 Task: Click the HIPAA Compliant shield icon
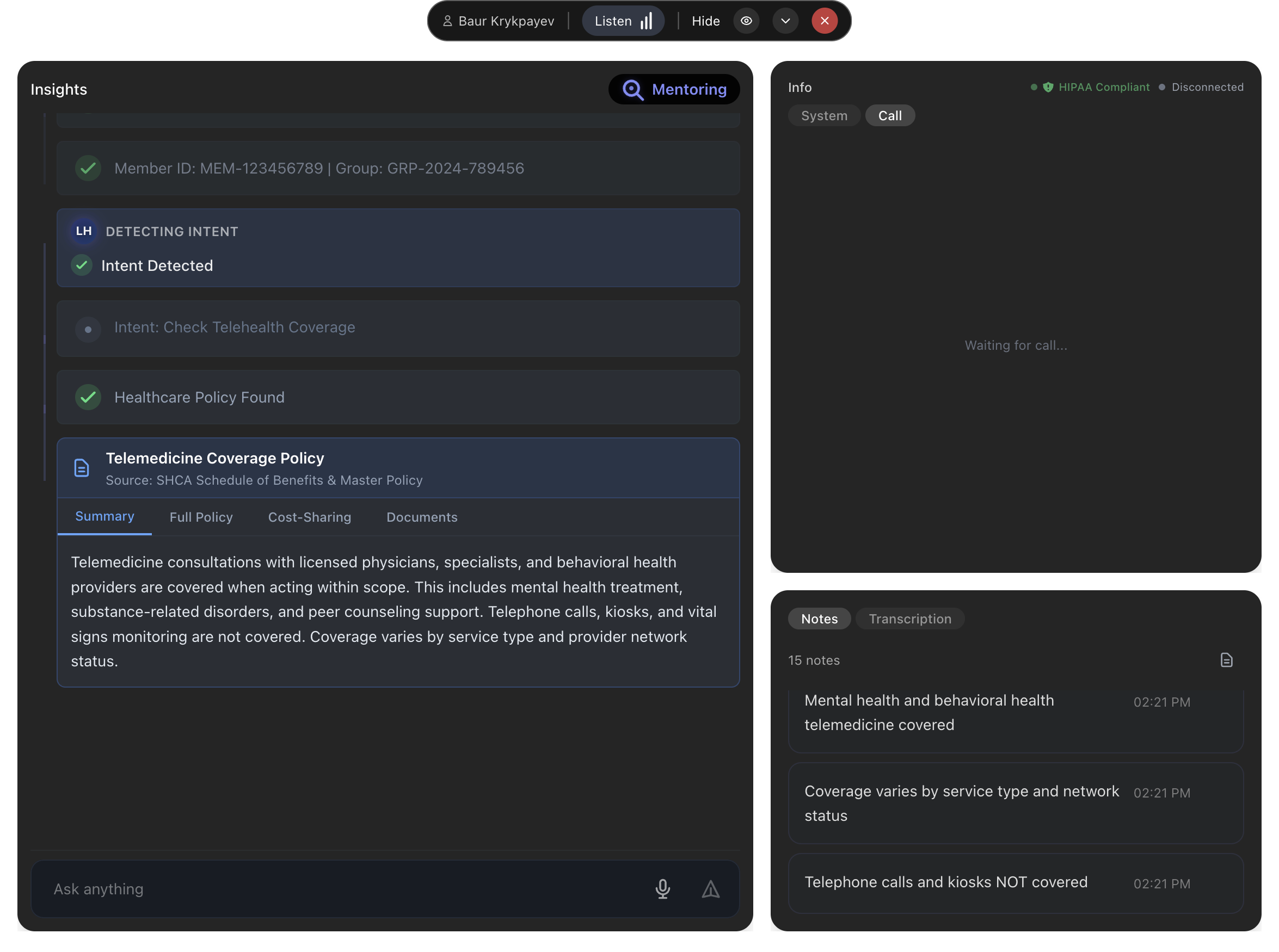point(1048,87)
